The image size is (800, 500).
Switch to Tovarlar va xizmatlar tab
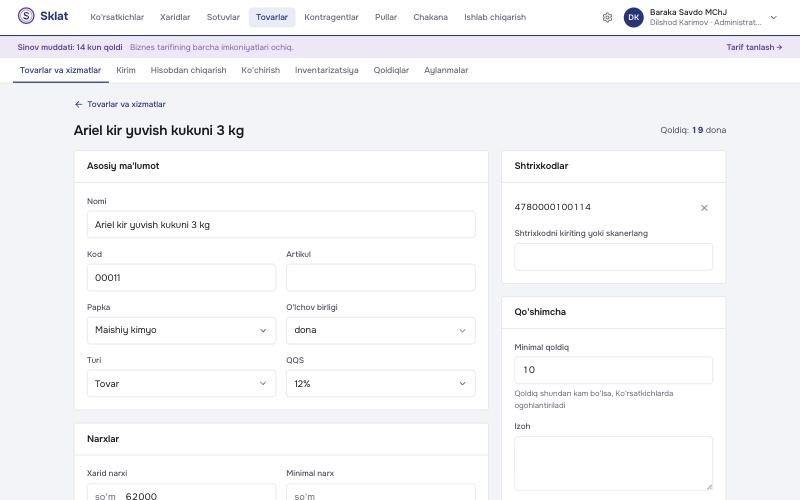tap(60, 70)
